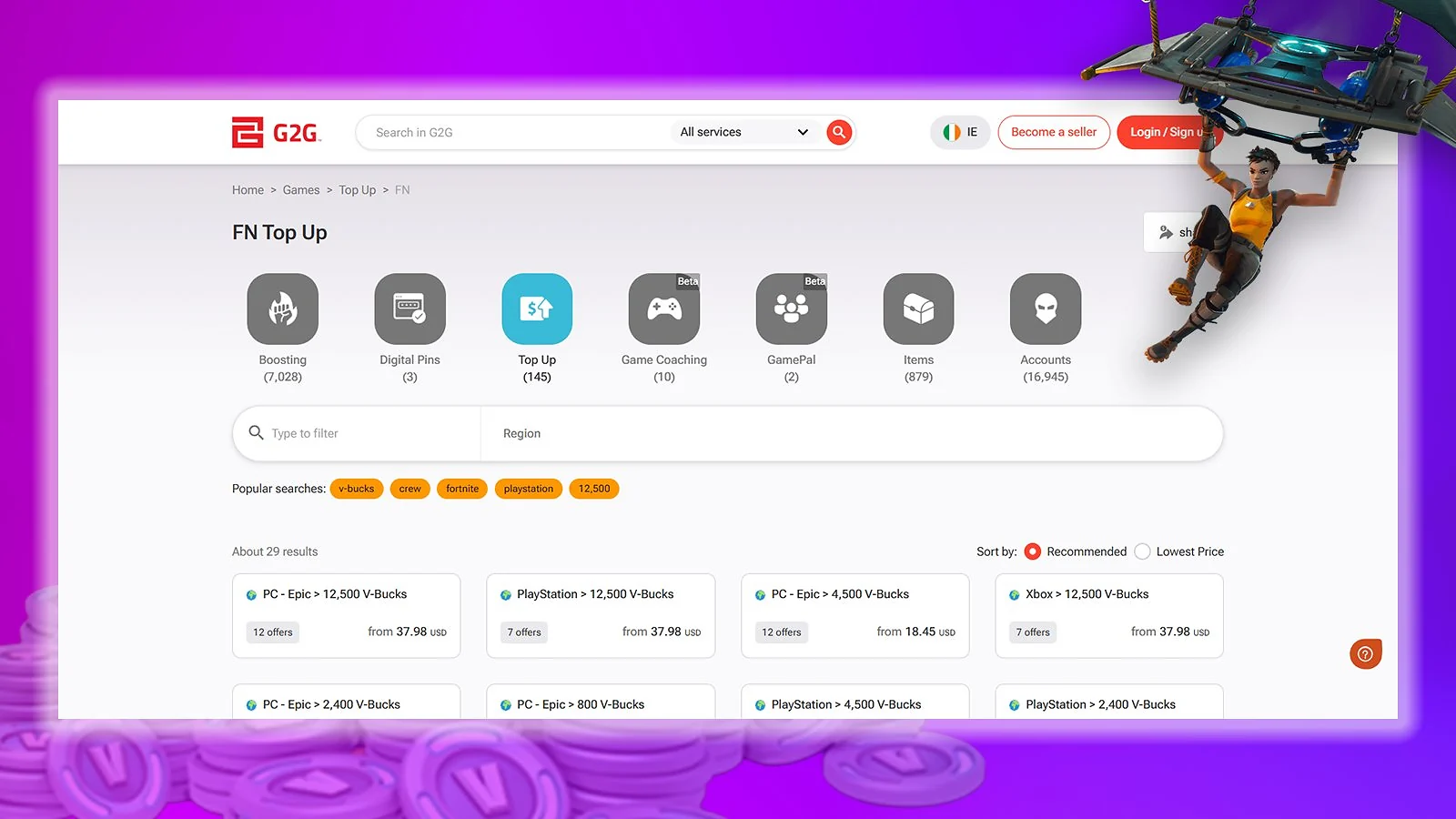Image resolution: width=1456 pixels, height=819 pixels.
Task: Open the Game Coaching category icon
Action: (664, 308)
